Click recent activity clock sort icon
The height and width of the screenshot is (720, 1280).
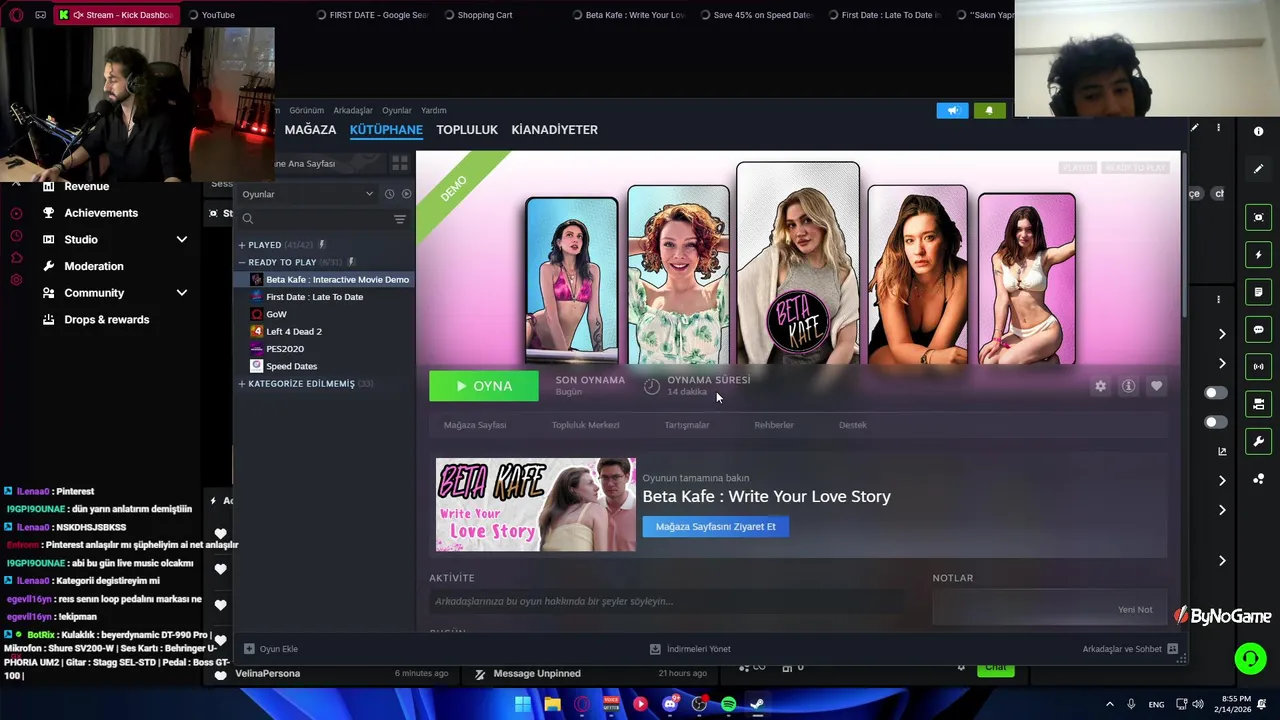click(x=389, y=194)
